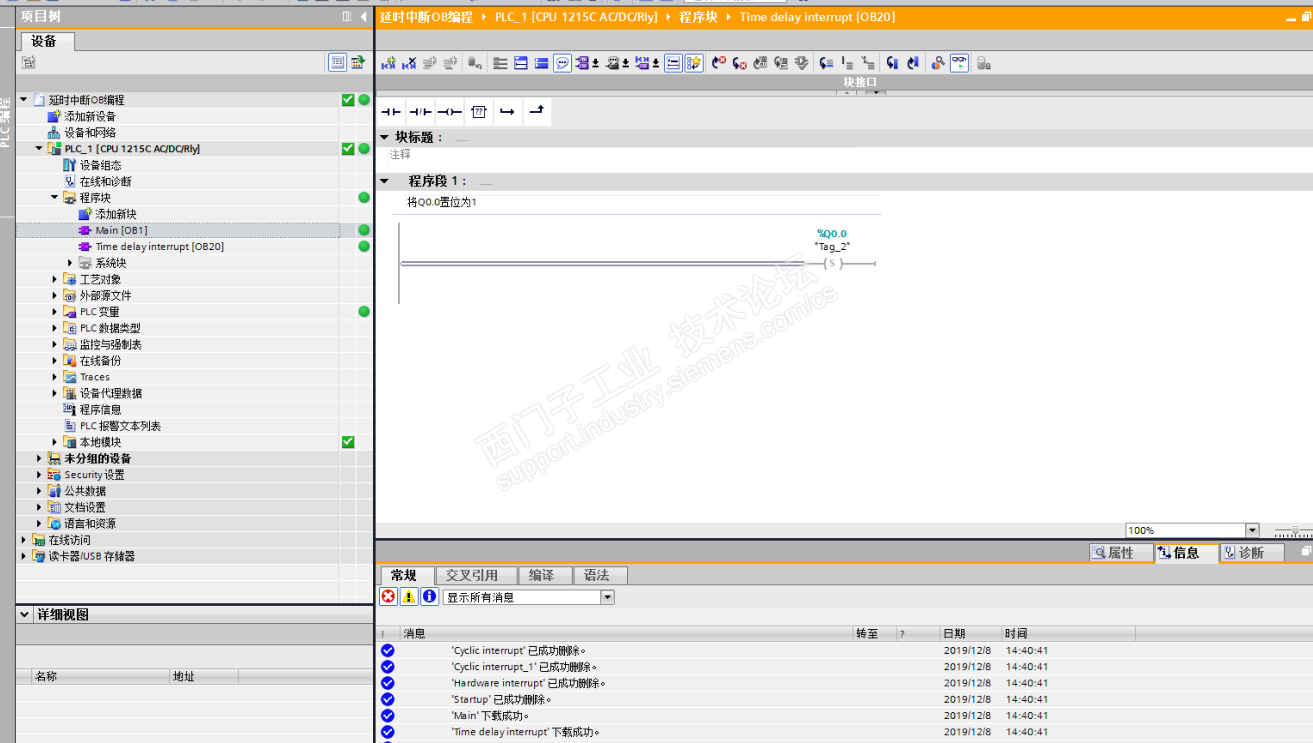Viewport: 1313px width, 743px height.
Task: Open 设备组态 device configuration
Action: tap(92, 165)
